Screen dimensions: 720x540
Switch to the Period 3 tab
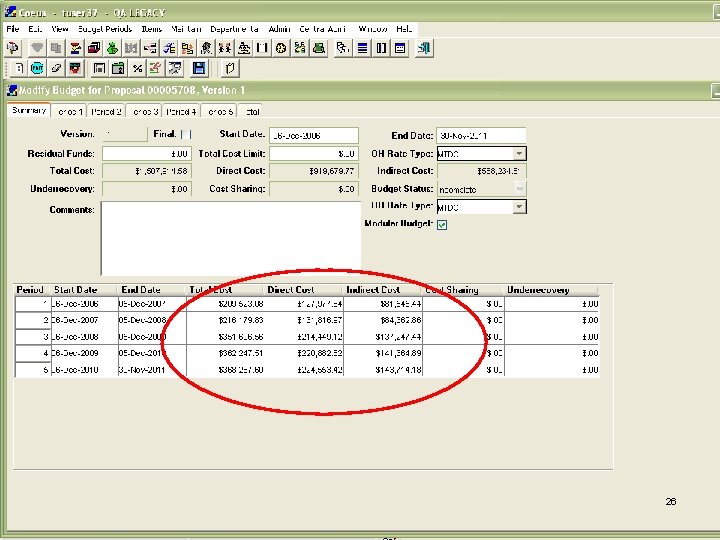coord(144,112)
